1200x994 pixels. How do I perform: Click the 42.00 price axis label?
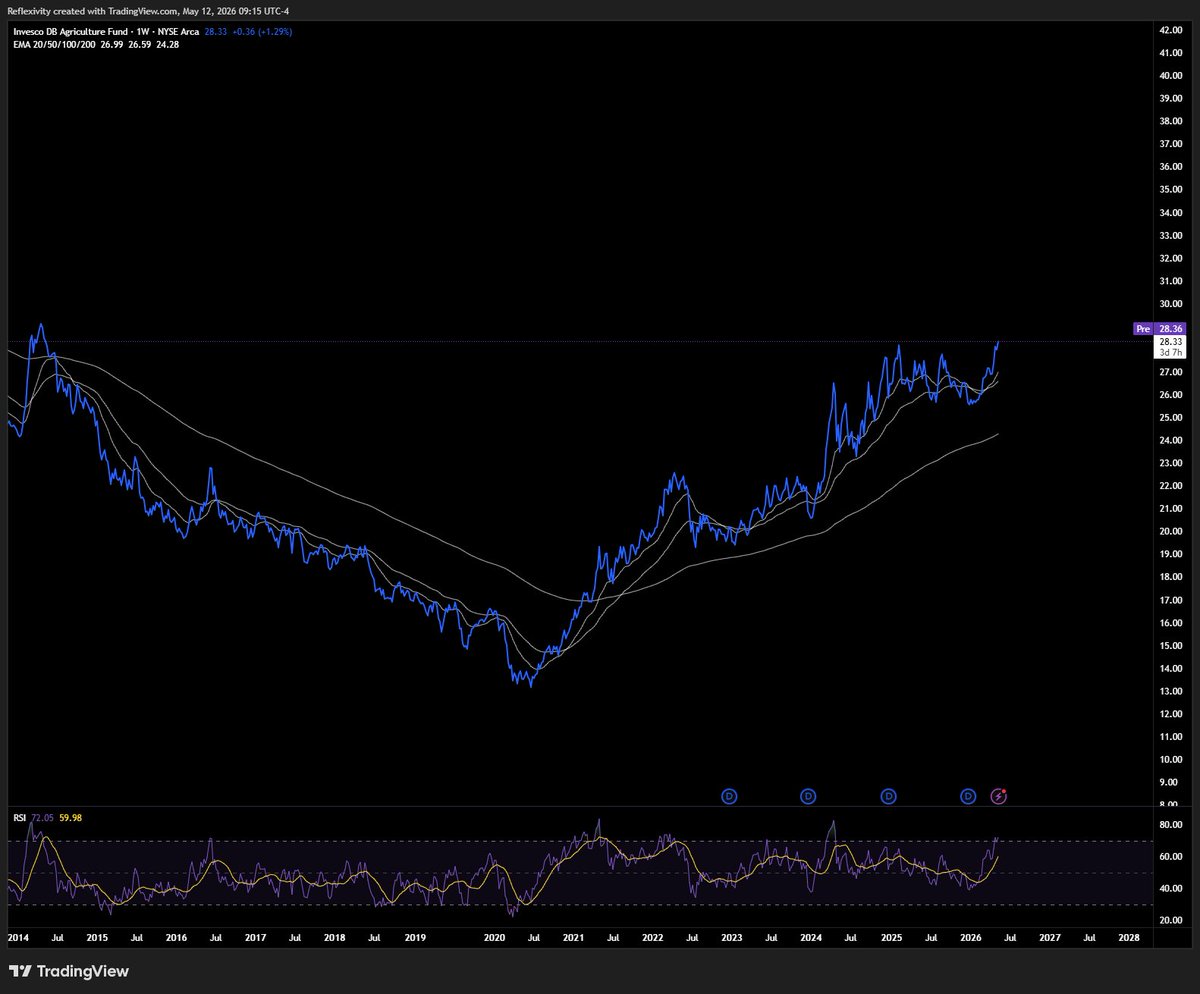click(1171, 30)
